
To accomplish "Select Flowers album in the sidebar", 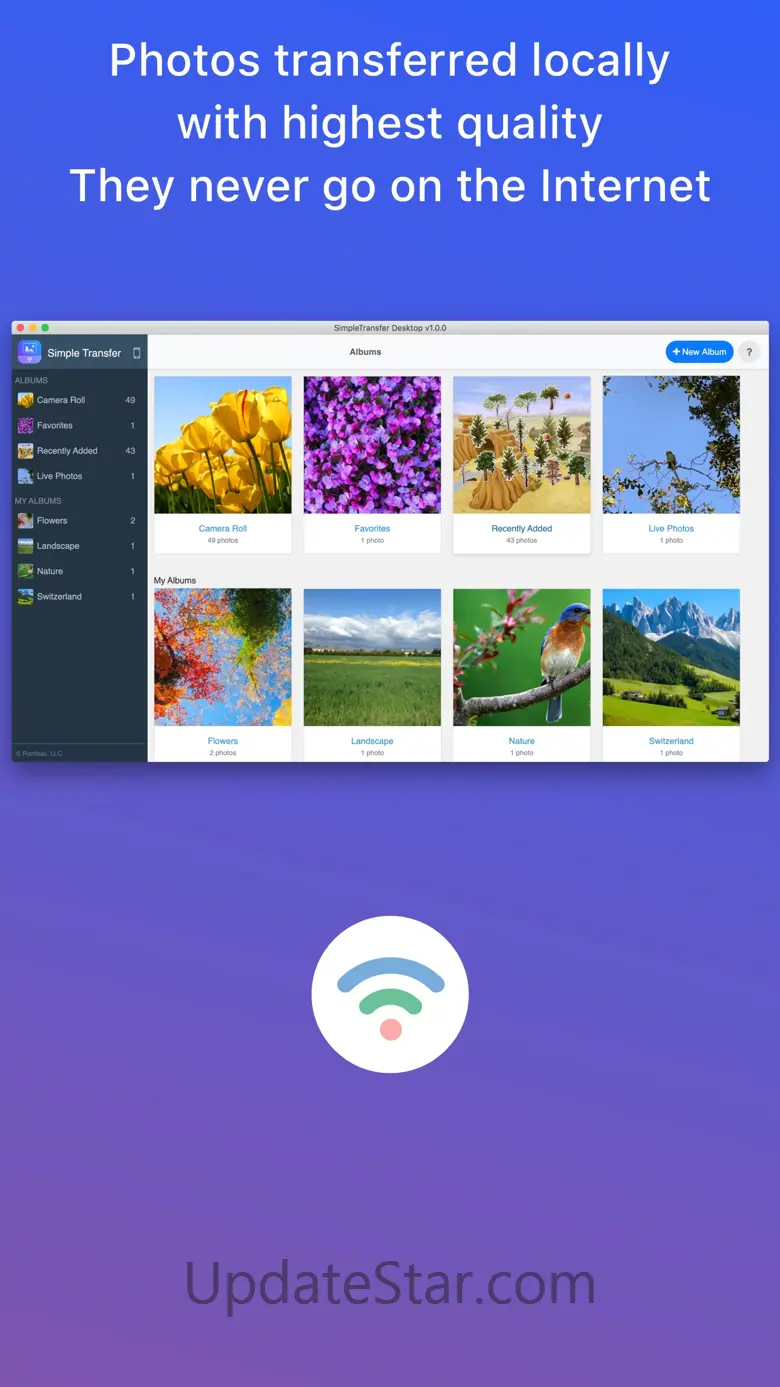I will [79, 521].
